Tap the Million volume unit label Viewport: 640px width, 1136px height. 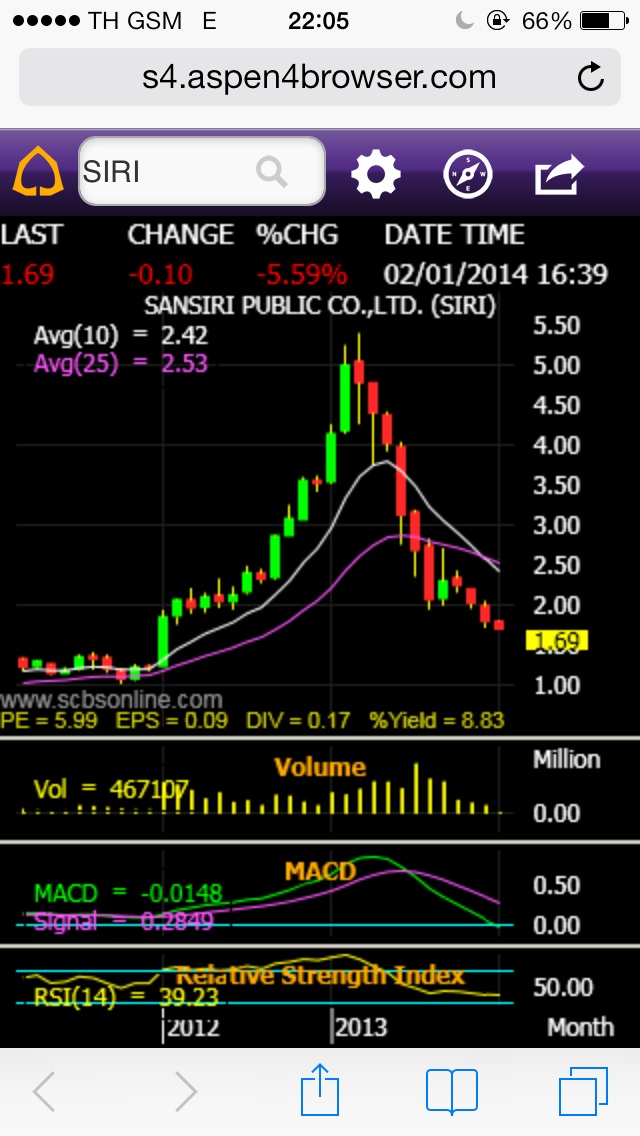pos(567,759)
